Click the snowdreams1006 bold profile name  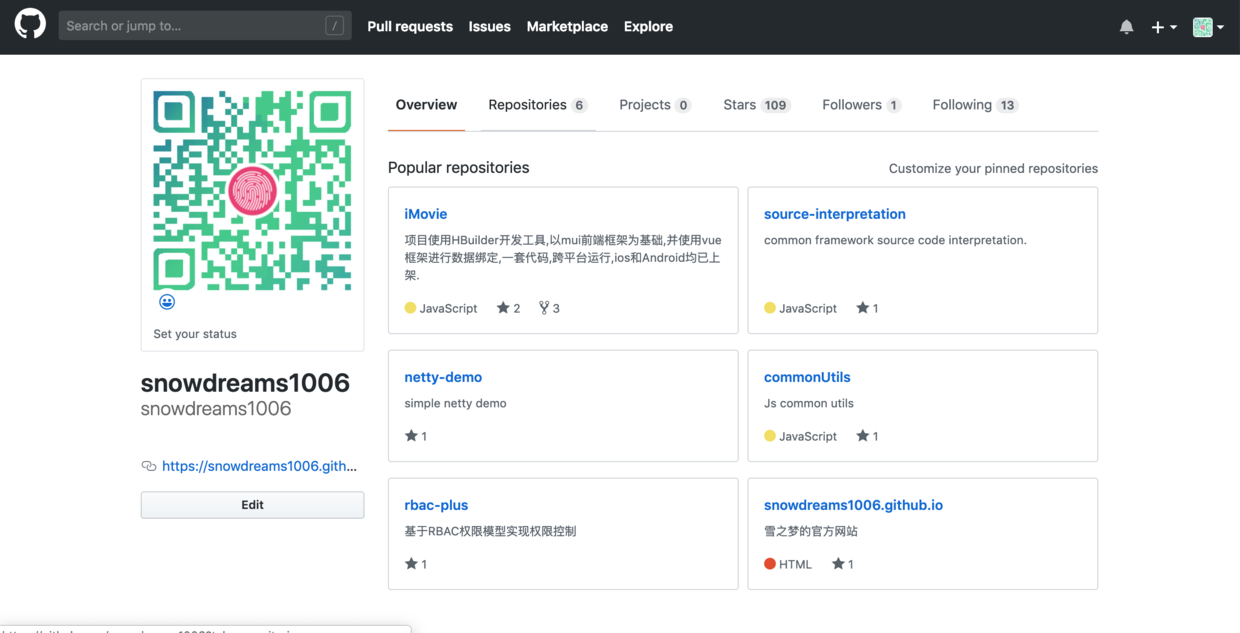245,383
